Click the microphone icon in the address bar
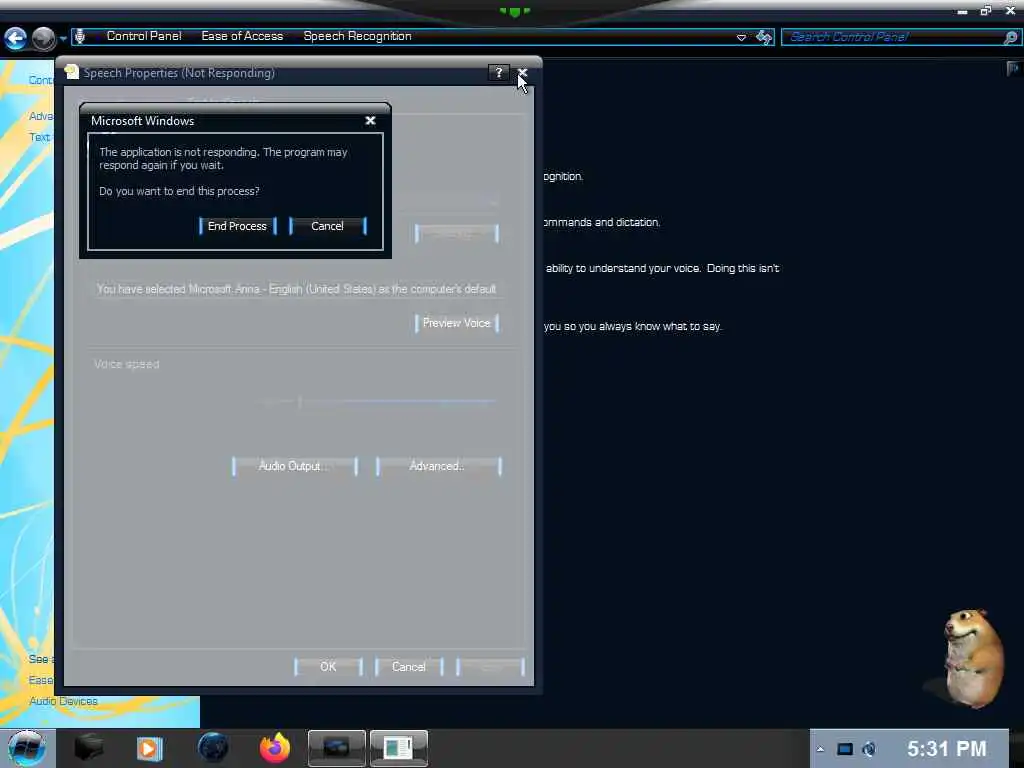This screenshot has height=768, width=1024. point(79,37)
